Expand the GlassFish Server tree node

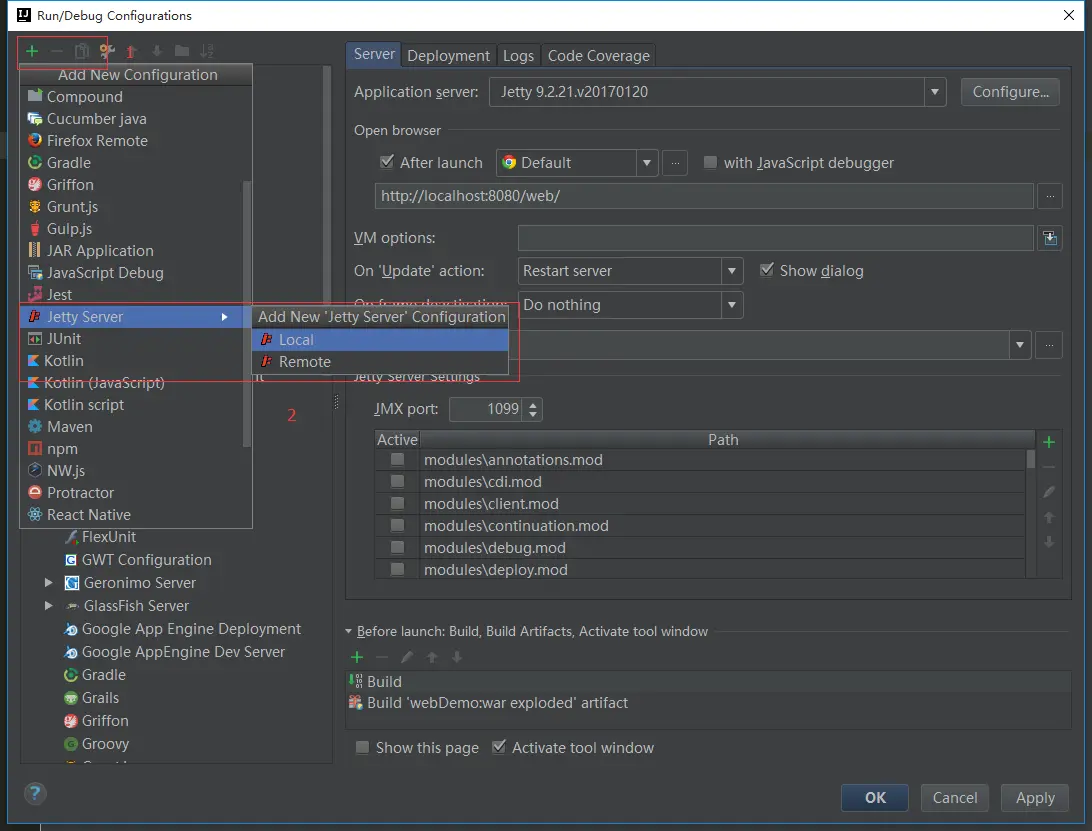pos(48,605)
